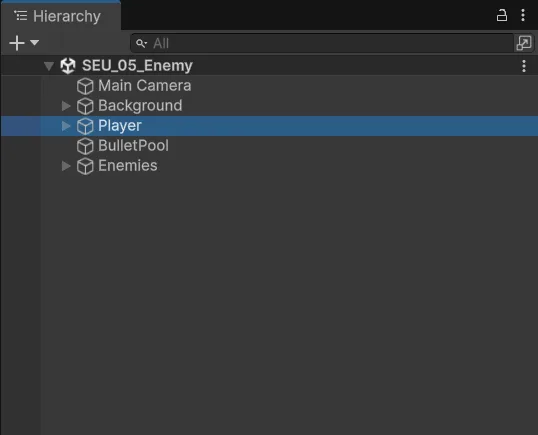
Task: Click the scene search window icon beside search
Action: click(x=524, y=43)
